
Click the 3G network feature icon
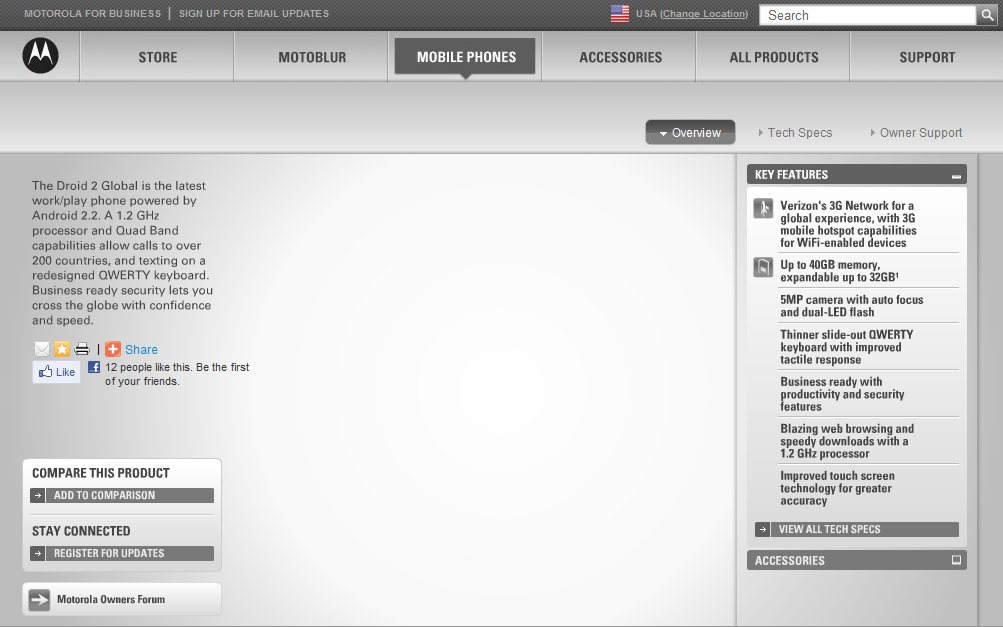pos(763,208)
